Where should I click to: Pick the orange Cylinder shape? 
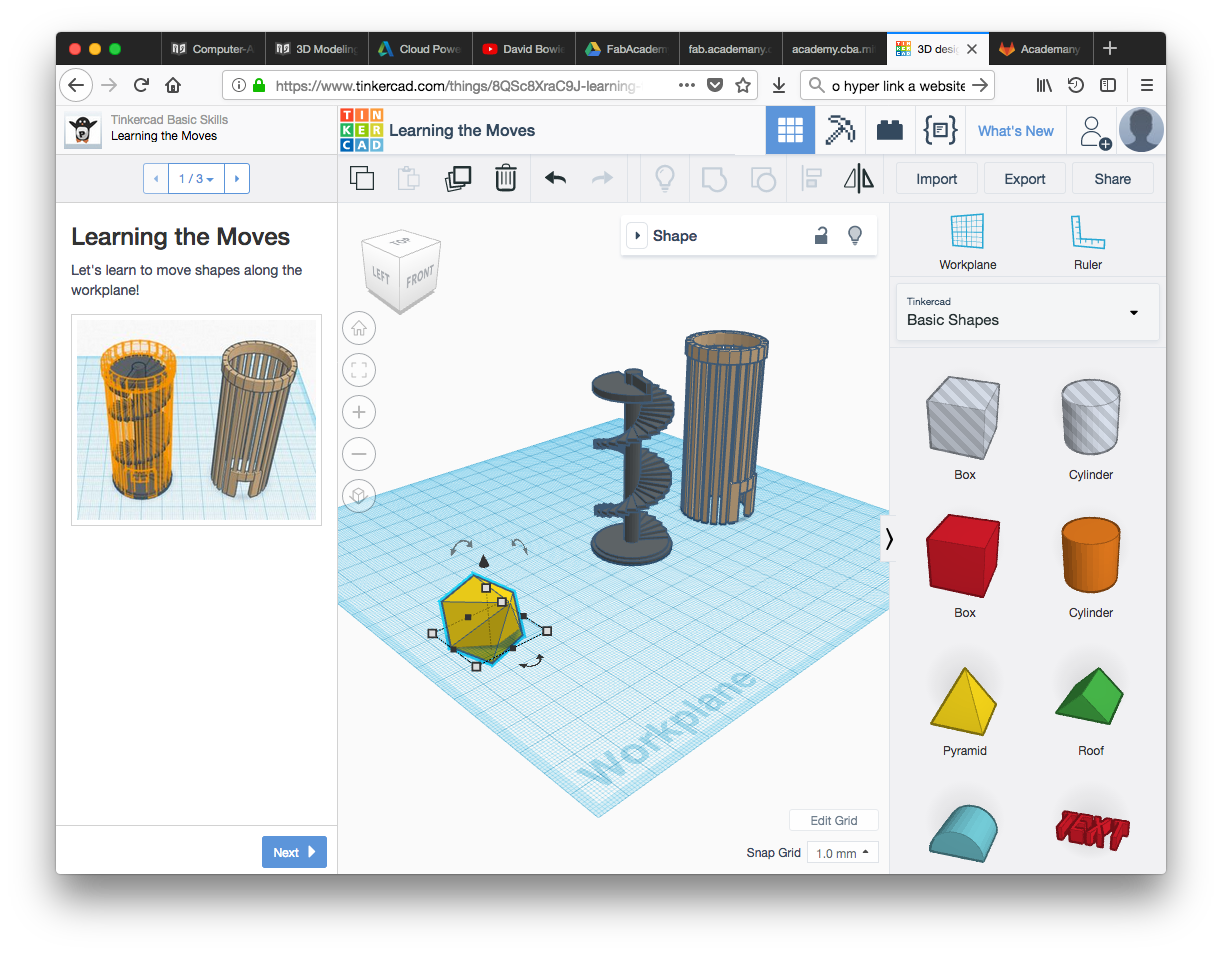[1090, 556]
